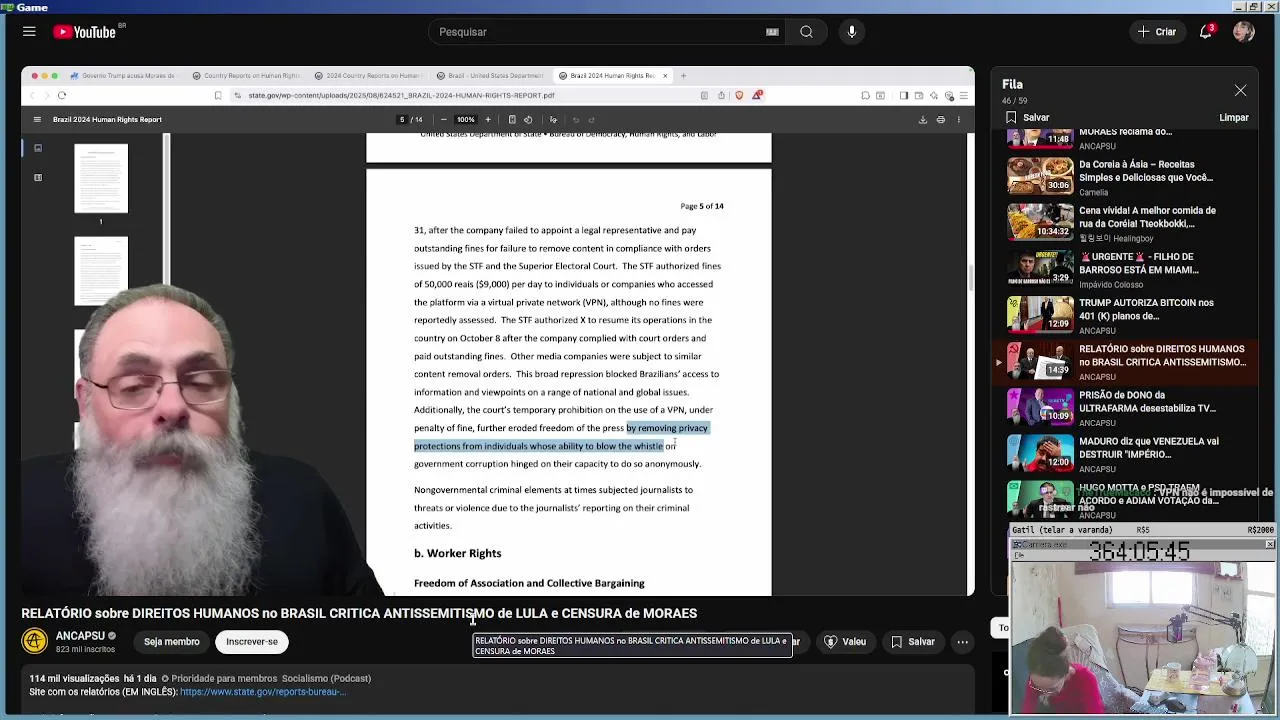The width and height of the screenshot is (1280, 720).
Task: Open the Criar create menu
Action: (1157, 32)
